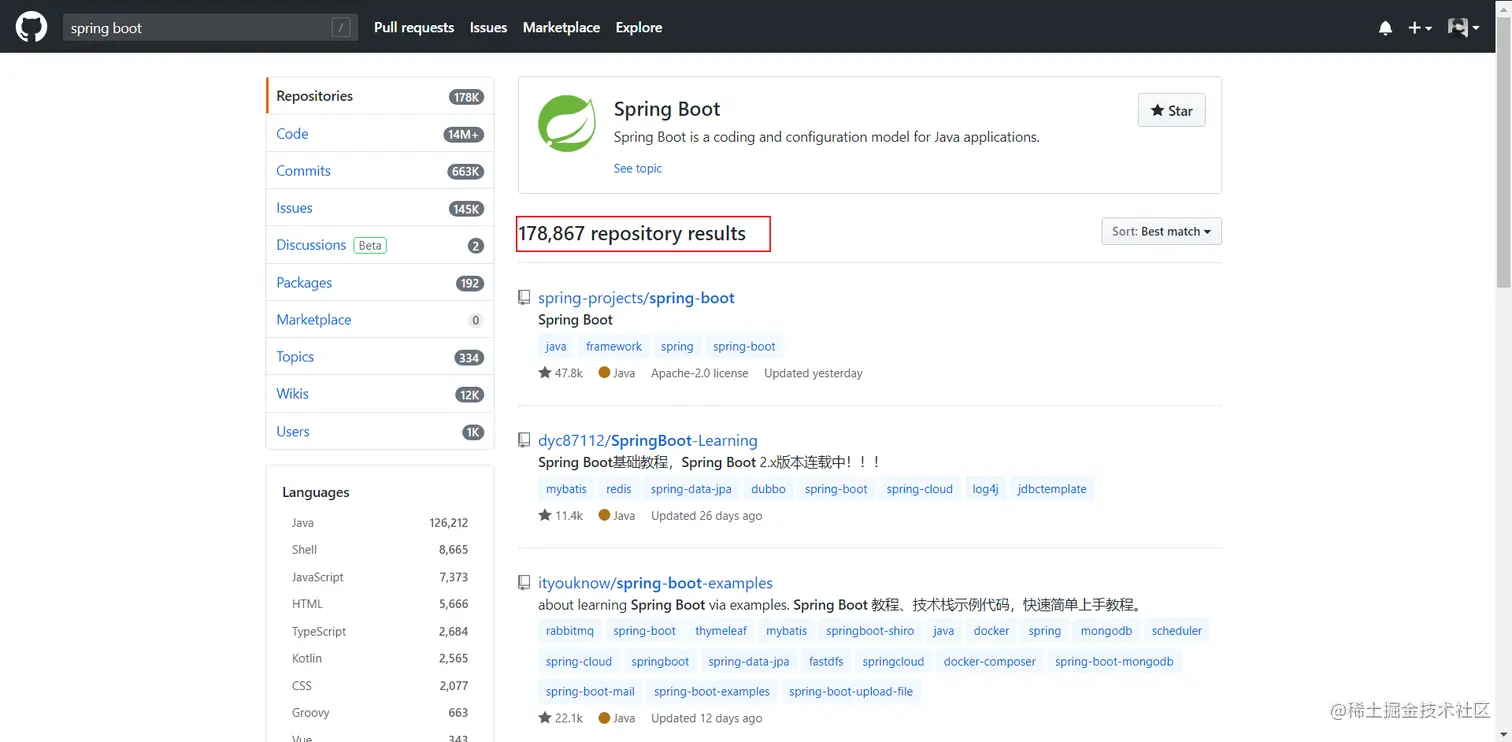1512x742 pixels.
Task: Follow the See topic link
Action: pos(638,168)
